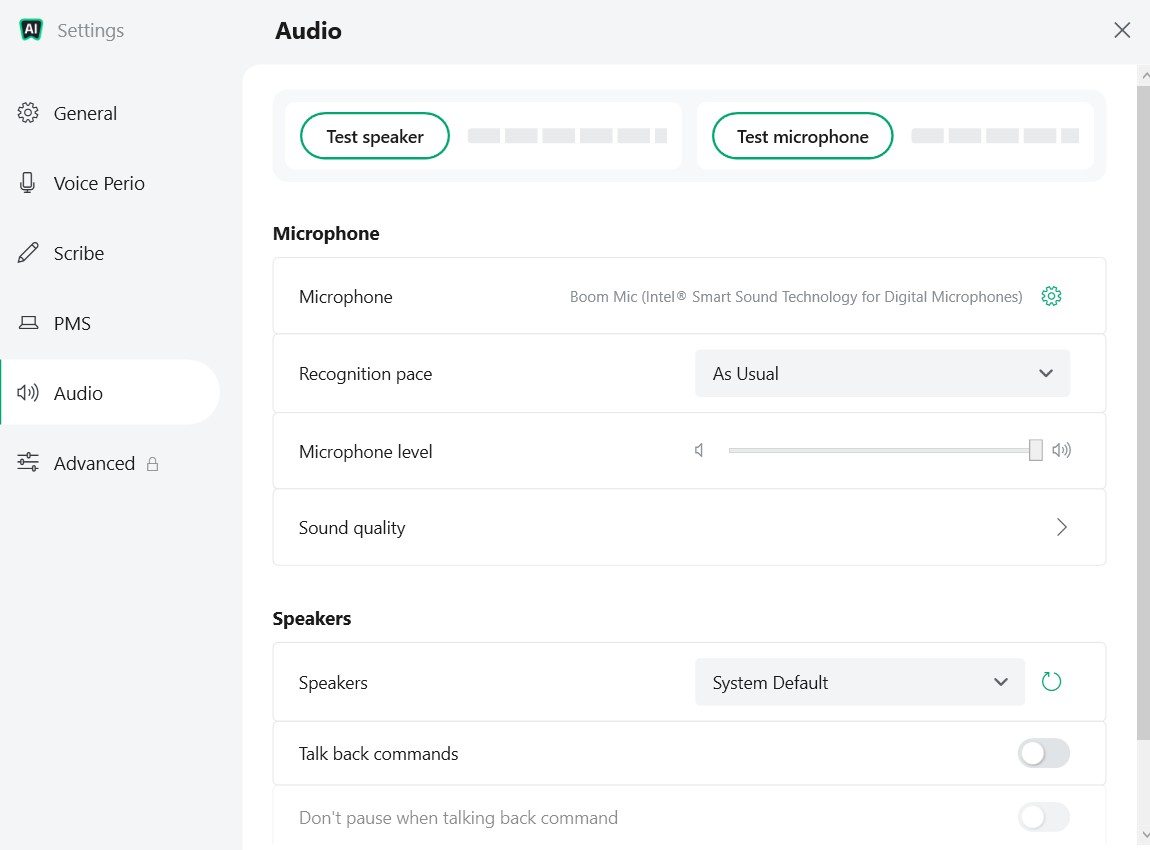The height and width of the screenshot is (850, 1150).
Task: Click the Audio speaker icon in sidebar
Action: point(28,392)
